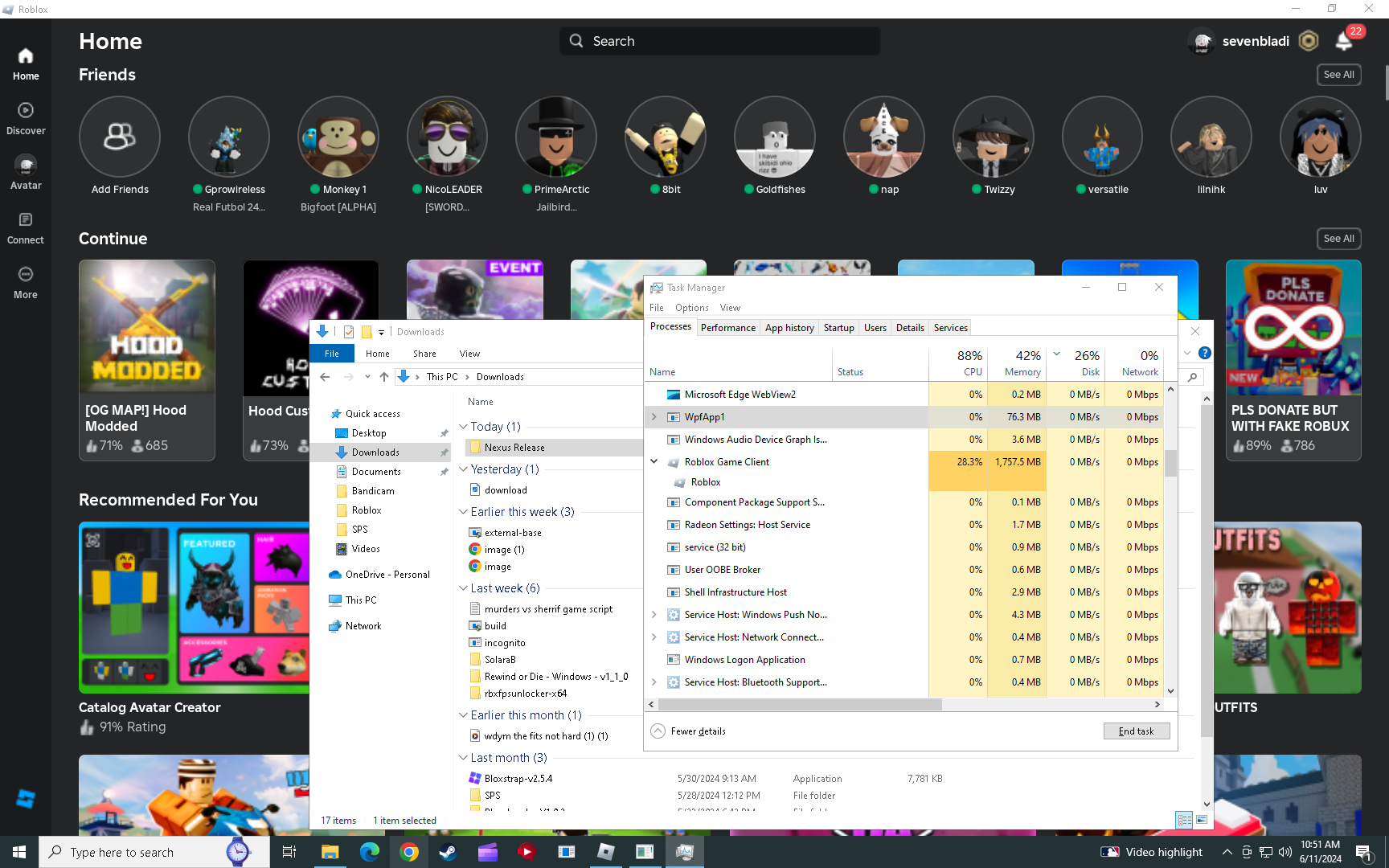Open Microsoft Edge from the taskbar
This screenshot has height=868, width=1389.
click(x=370, y=852)
